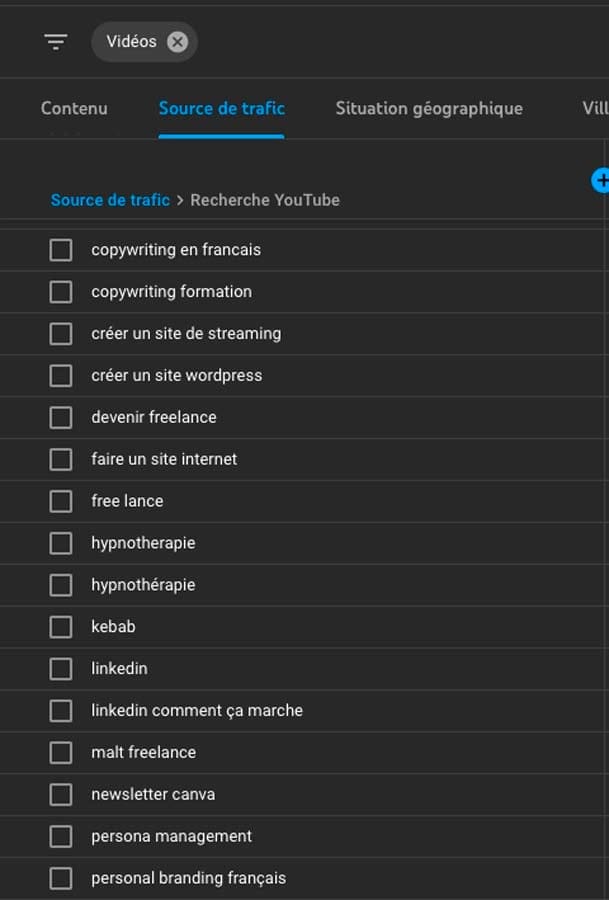Screen dimensions: 609x900
Task: Click 'personal branding français' search term
Action: pos(188,878)
